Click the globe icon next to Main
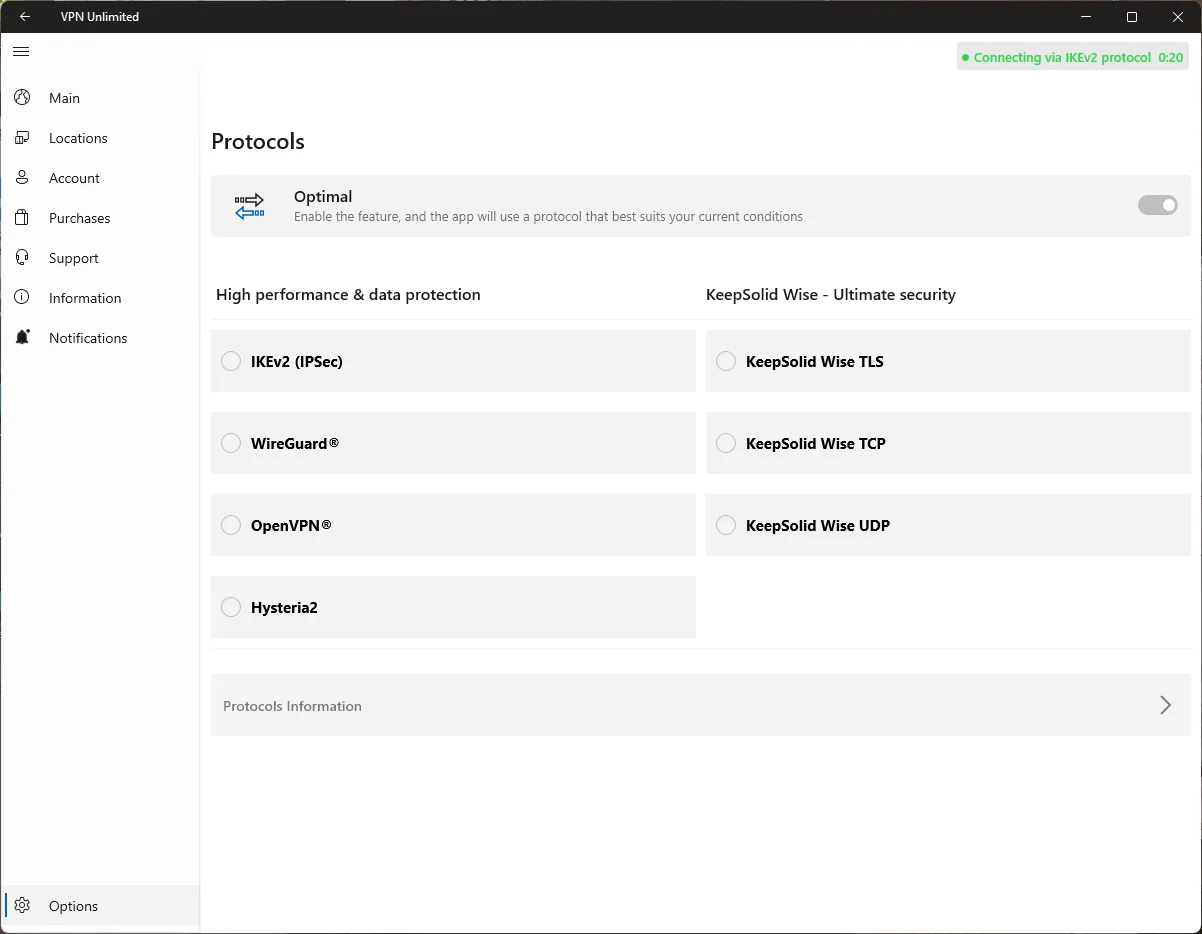 pos(22,97)
